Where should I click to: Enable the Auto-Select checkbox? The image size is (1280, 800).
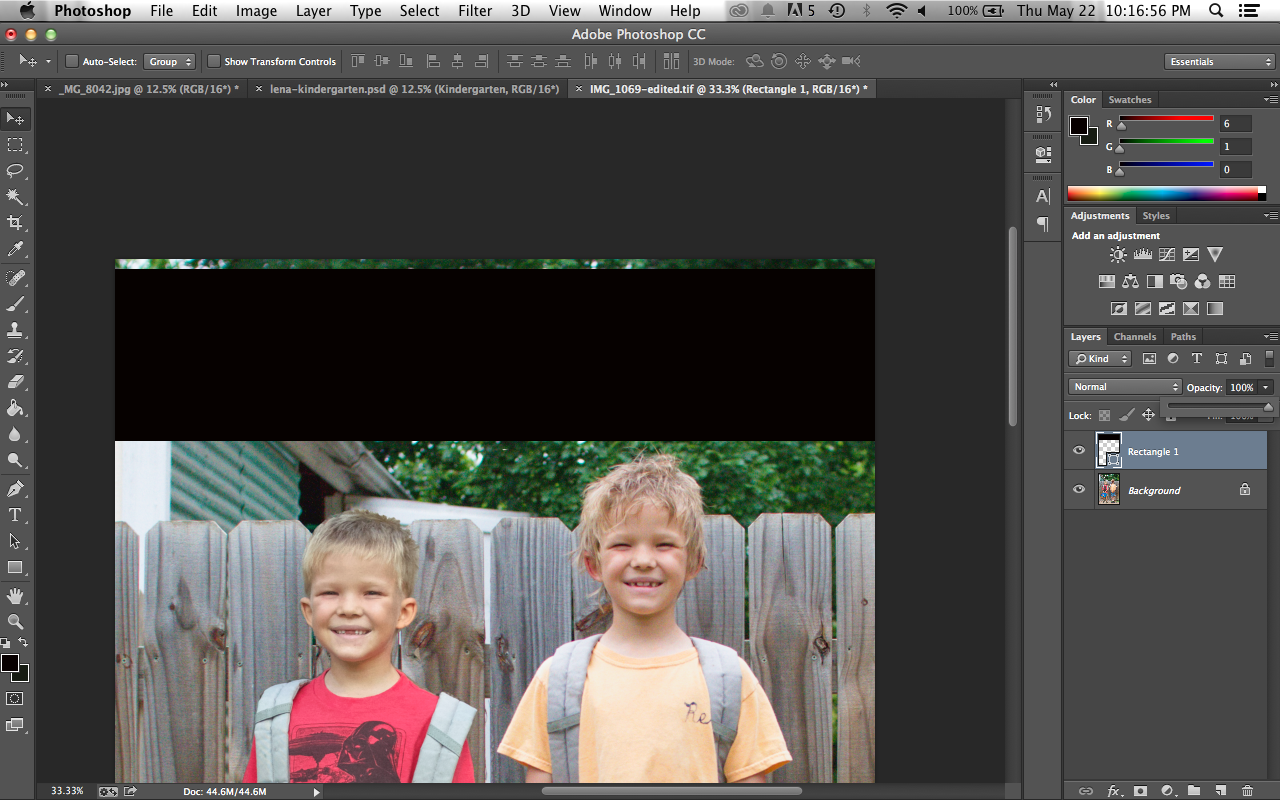pyautogui.click(x=72, y=62)
